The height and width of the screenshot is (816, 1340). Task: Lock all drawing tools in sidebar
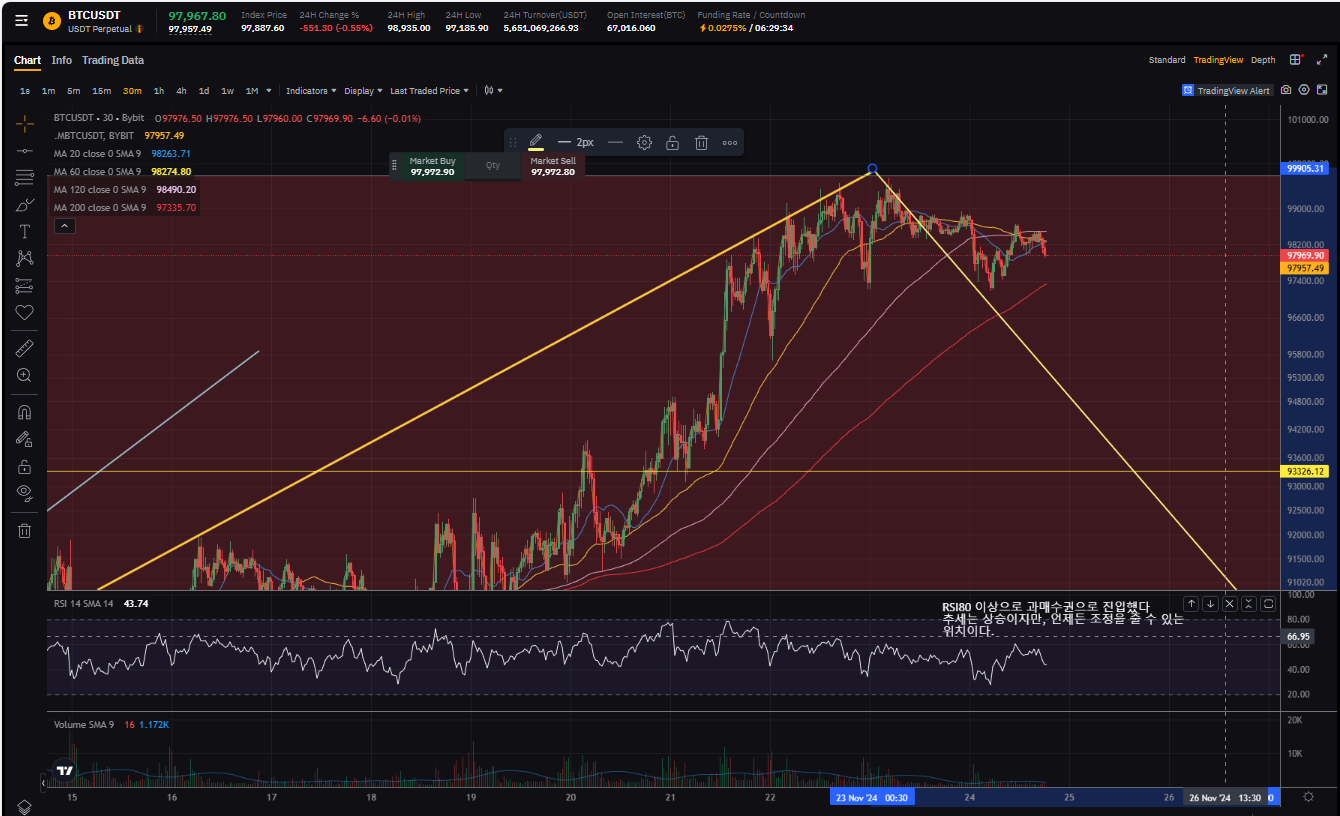point(25,466)
